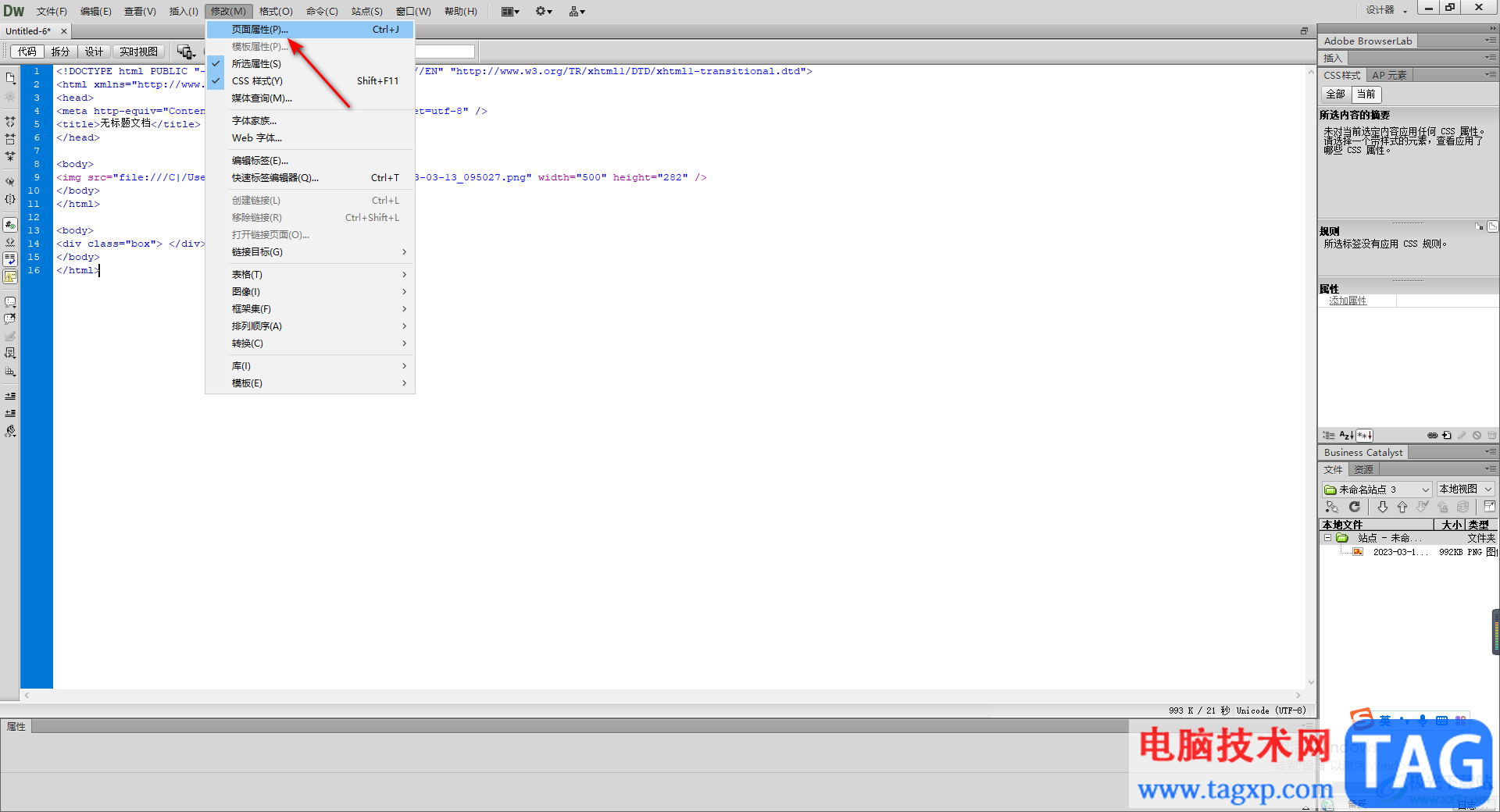This screenshot has width=1500, height=812.
Task: Switch to the AP 元素 tab
Action: (1389, 76)
